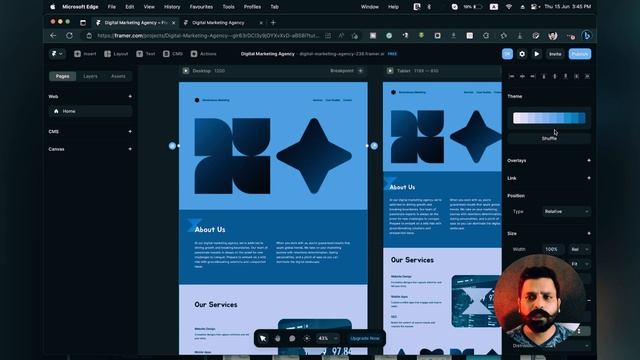Switch to the second Digital Marketing Agency tab
The image size is (640, 360).
click(218, 23)
